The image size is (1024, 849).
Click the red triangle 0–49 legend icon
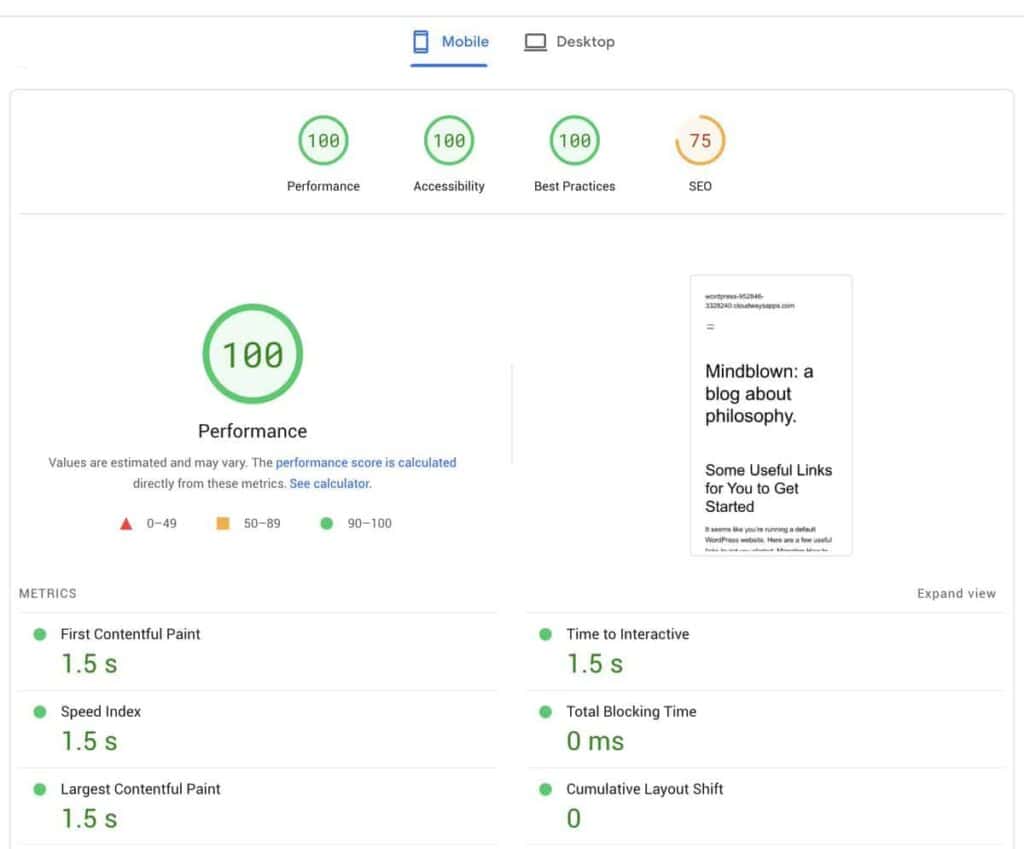point(126,523)
